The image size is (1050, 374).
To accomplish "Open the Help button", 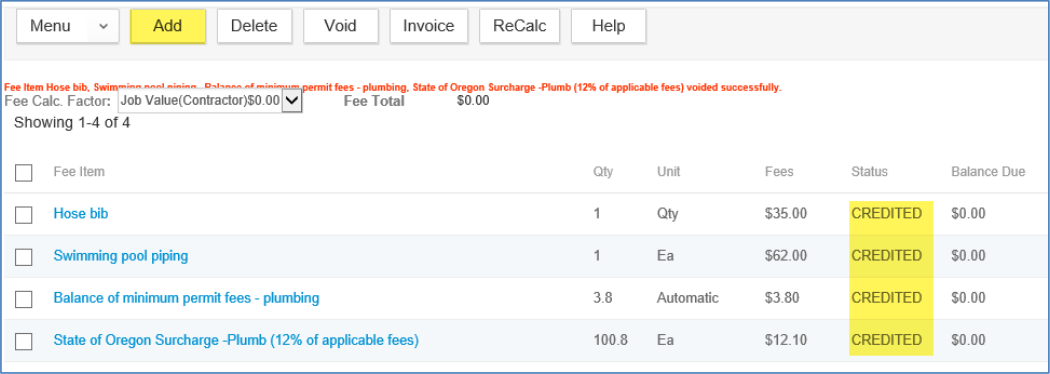I will 608,26.
